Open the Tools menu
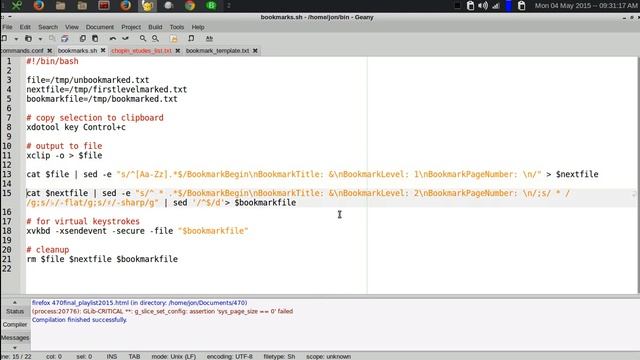This screenshot has height=360, width=640. (x=177, y=27)
